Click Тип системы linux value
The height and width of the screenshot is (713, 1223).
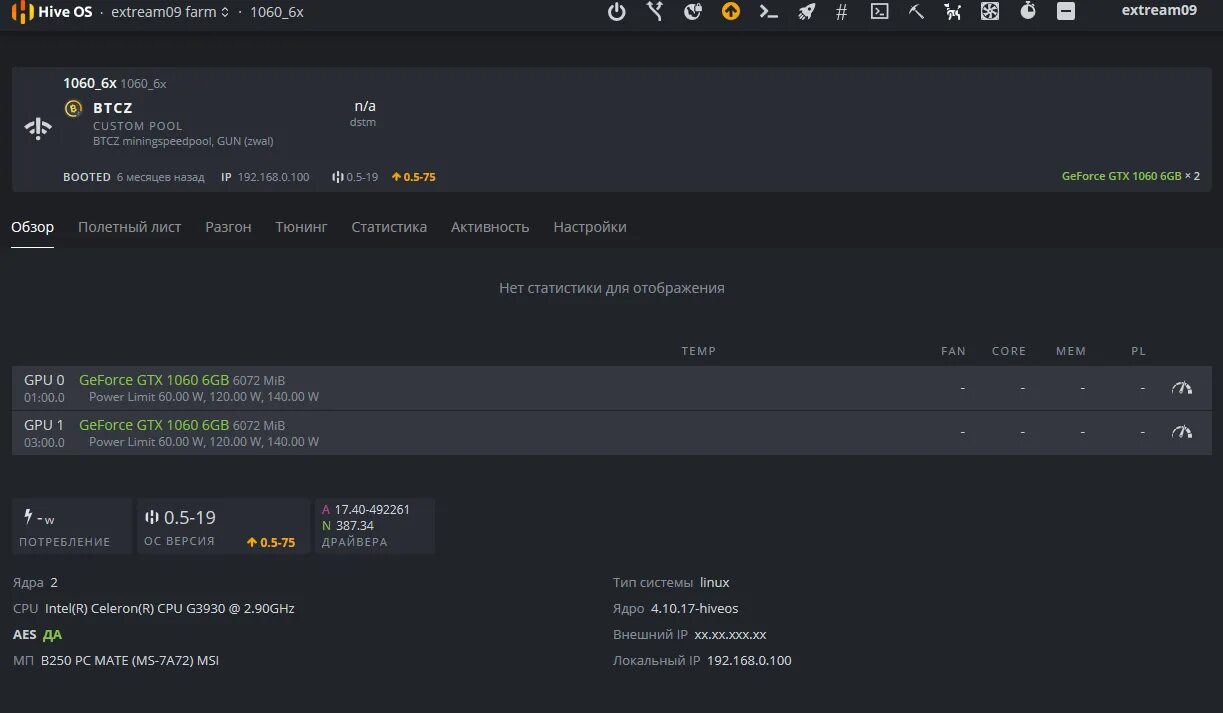tap(715, 582)
